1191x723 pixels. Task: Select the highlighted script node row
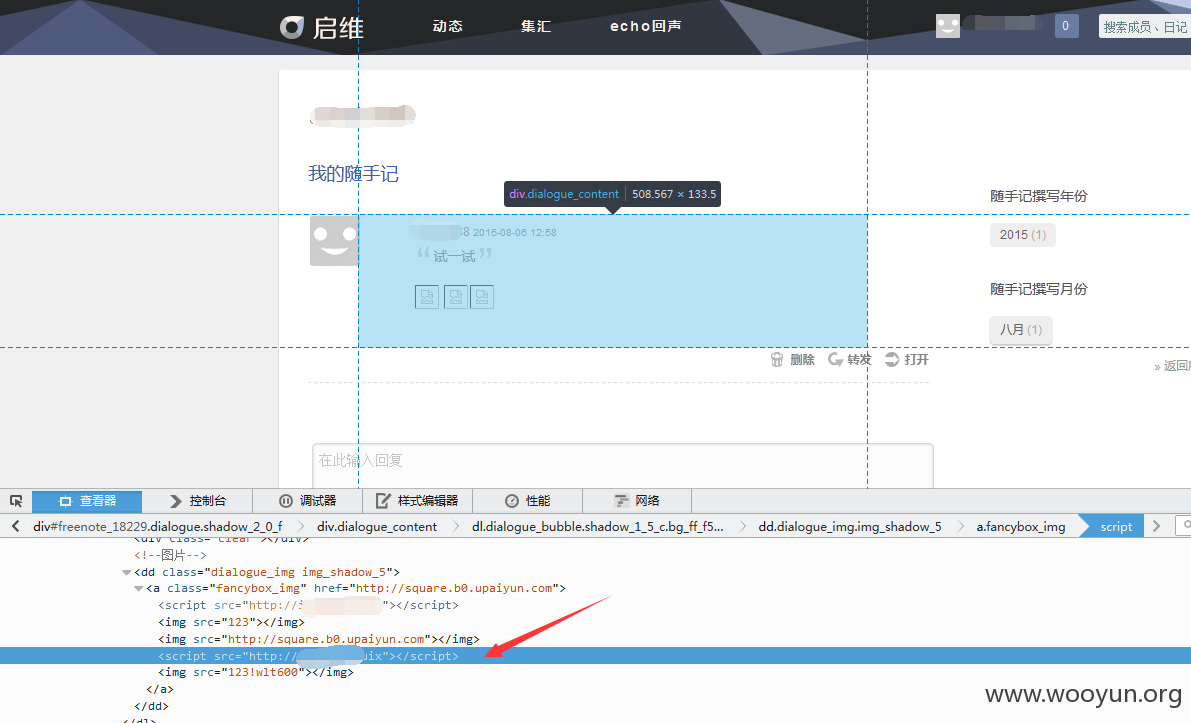click(596, 655)
